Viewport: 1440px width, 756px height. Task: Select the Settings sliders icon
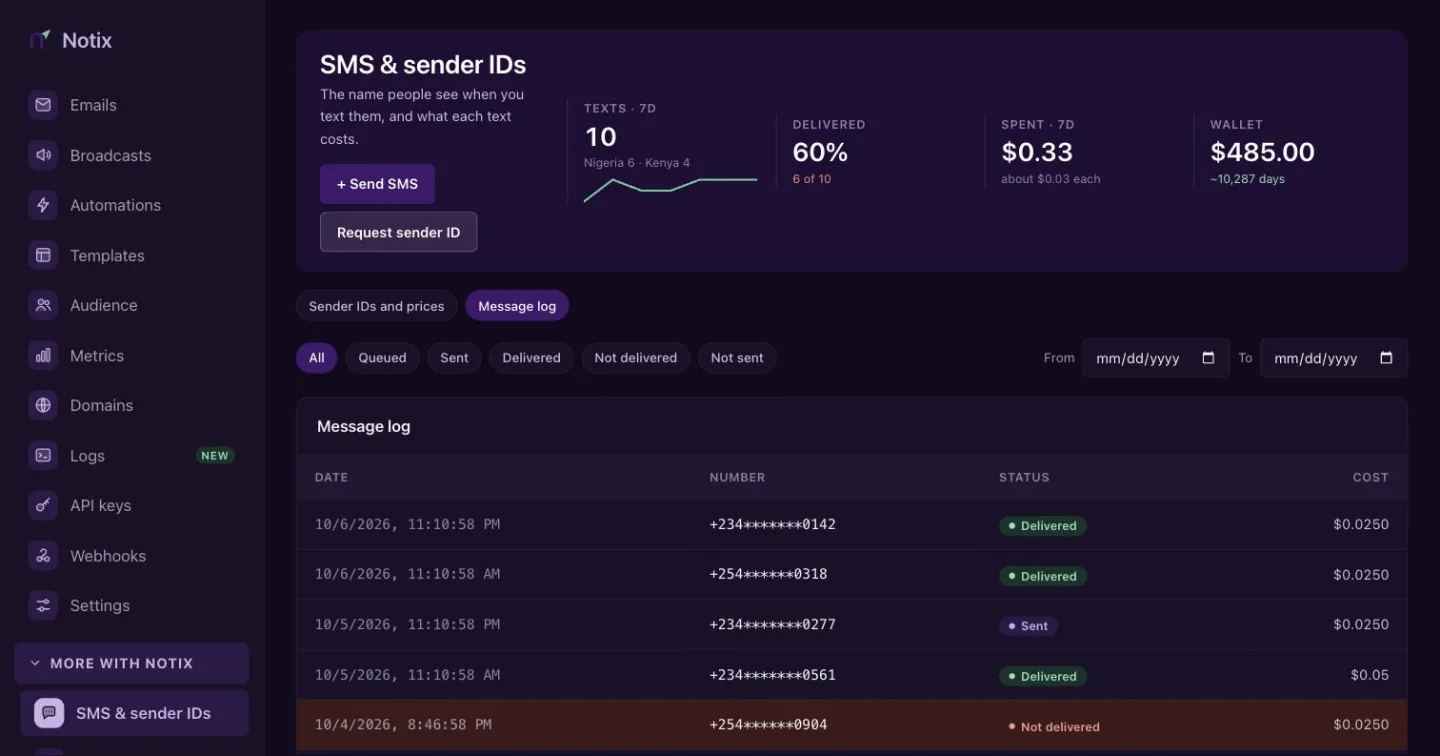(43, 605)
